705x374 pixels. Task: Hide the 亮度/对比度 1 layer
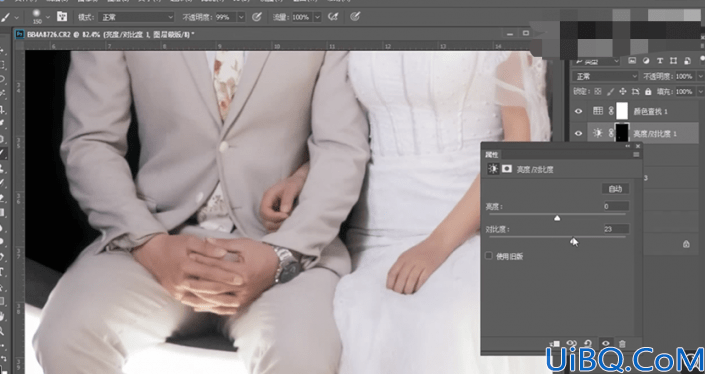tap(578, 133)
